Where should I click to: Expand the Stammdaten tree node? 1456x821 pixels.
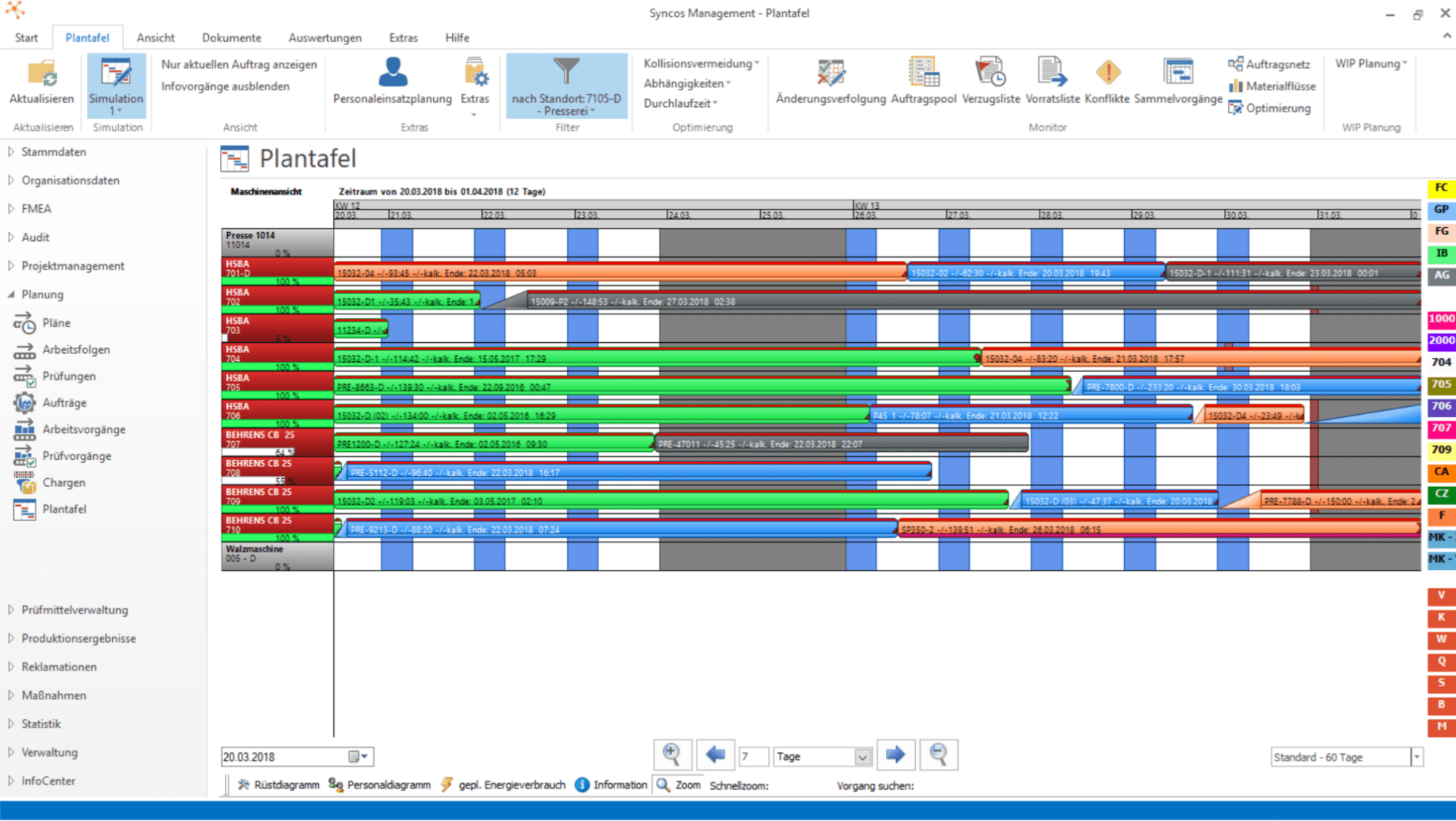[11, 151]
